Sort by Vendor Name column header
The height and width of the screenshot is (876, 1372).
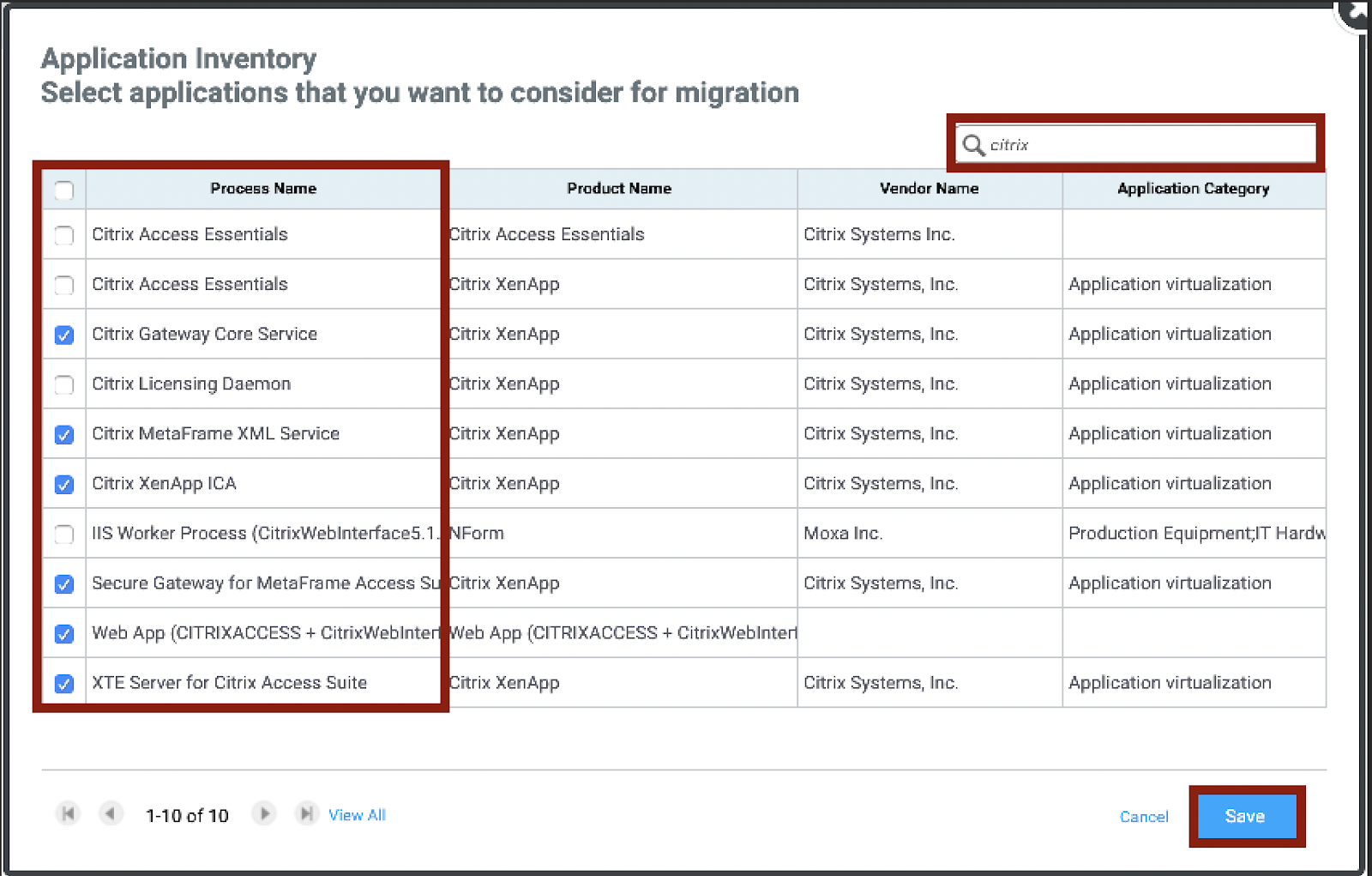pyautogui.click(x=929, y=189)
